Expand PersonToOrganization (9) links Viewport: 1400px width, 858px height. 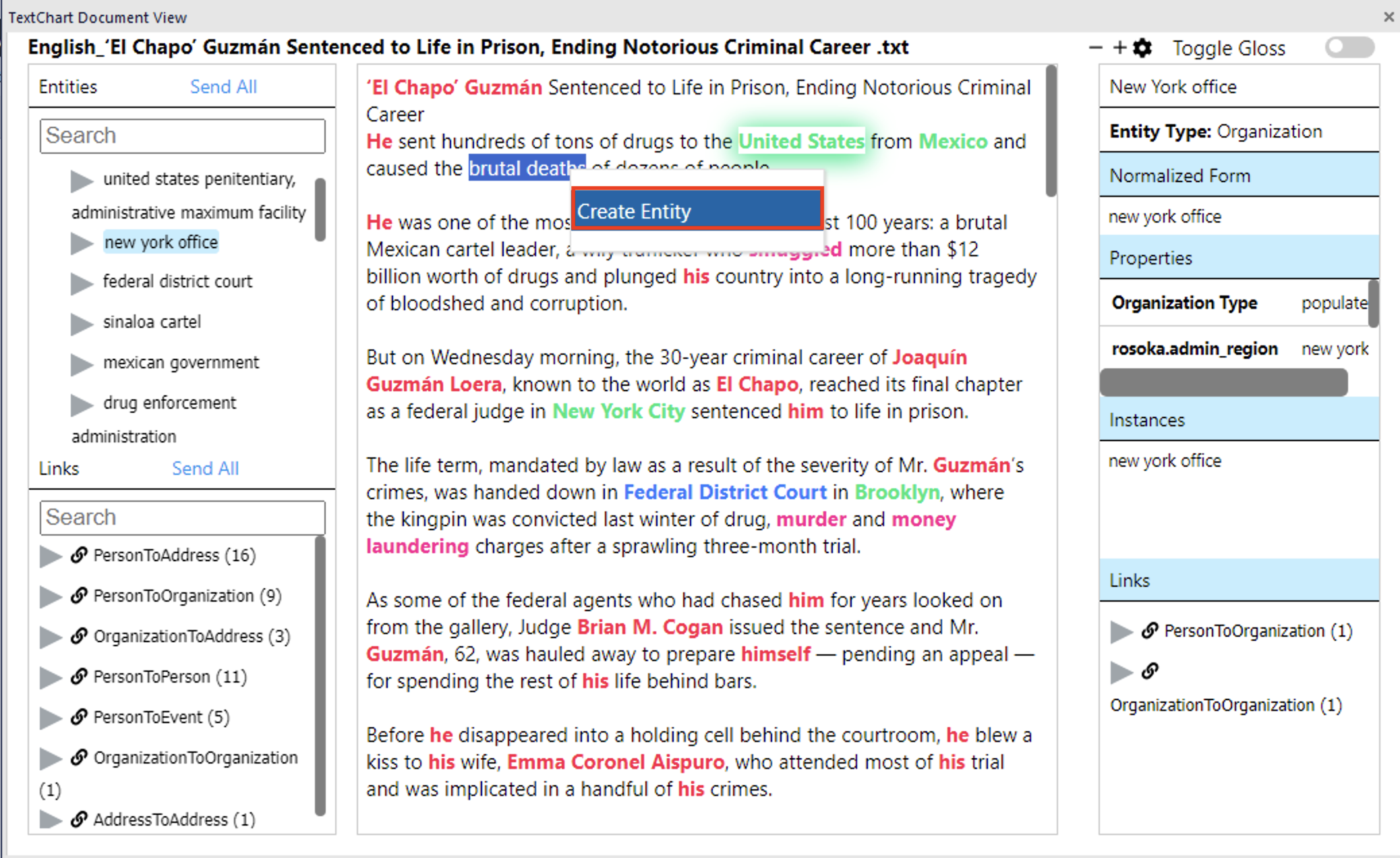click(x=51, y=597)
